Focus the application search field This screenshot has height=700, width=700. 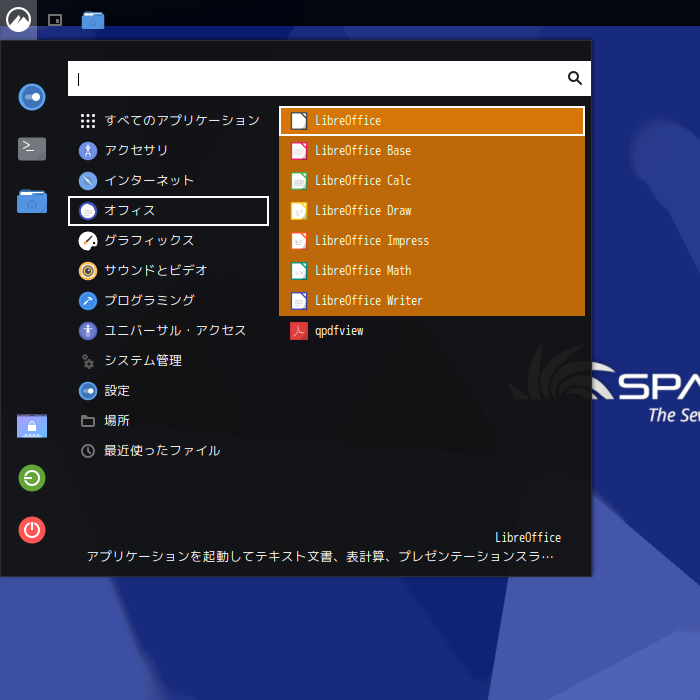pos(329,79)
